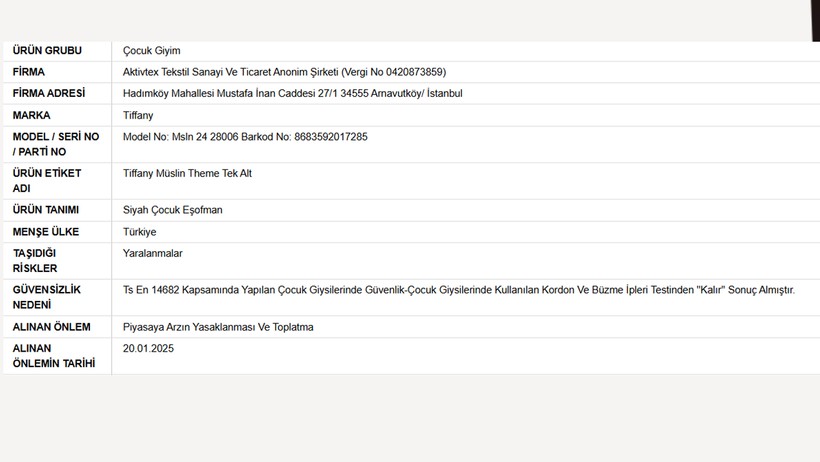Select the Siyah Çocuk Eşofman description
Image resolution: width=820 pixels, height=462 pixels.
(x=173, y=210)
